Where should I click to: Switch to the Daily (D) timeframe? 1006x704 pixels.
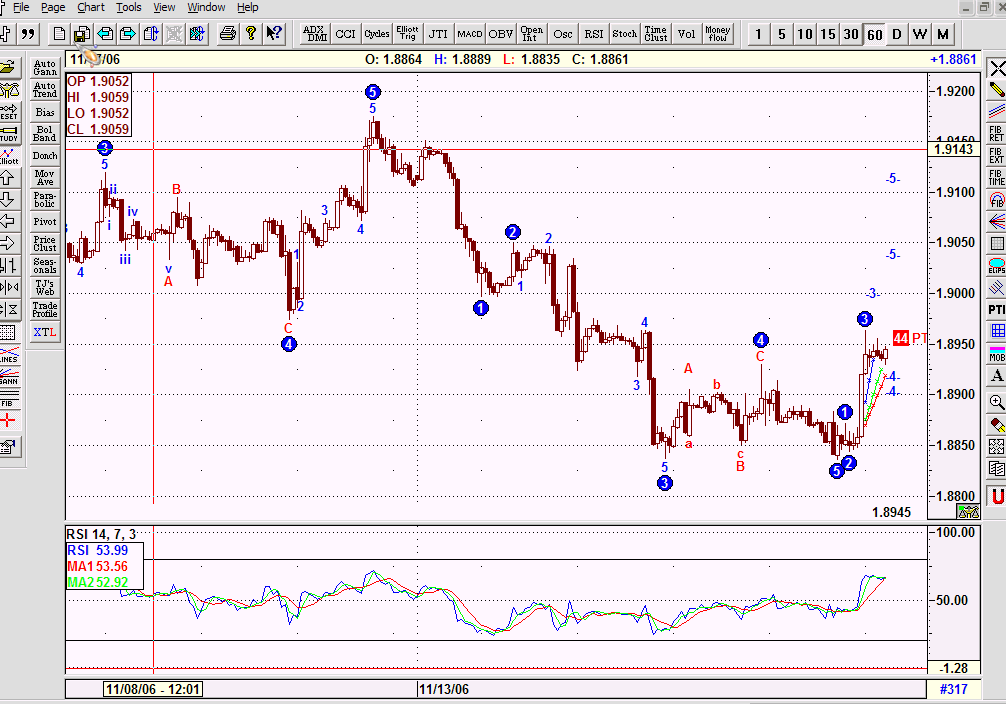click(897, 34)
